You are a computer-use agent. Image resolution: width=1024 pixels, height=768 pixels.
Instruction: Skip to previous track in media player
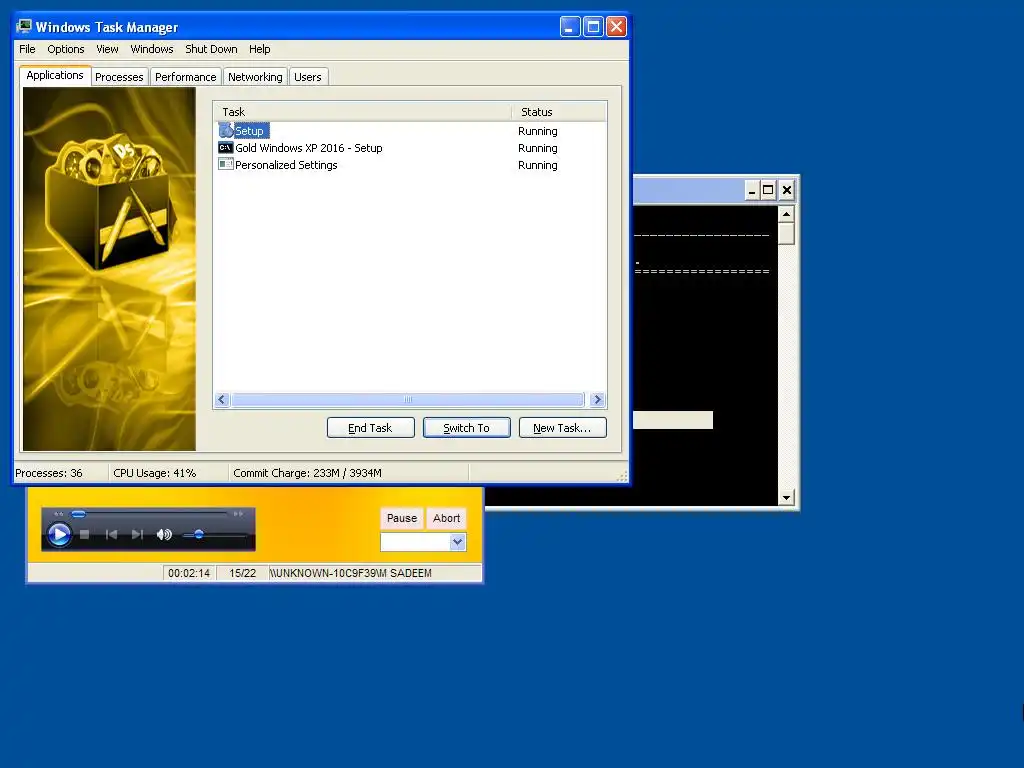pos(112,534)
